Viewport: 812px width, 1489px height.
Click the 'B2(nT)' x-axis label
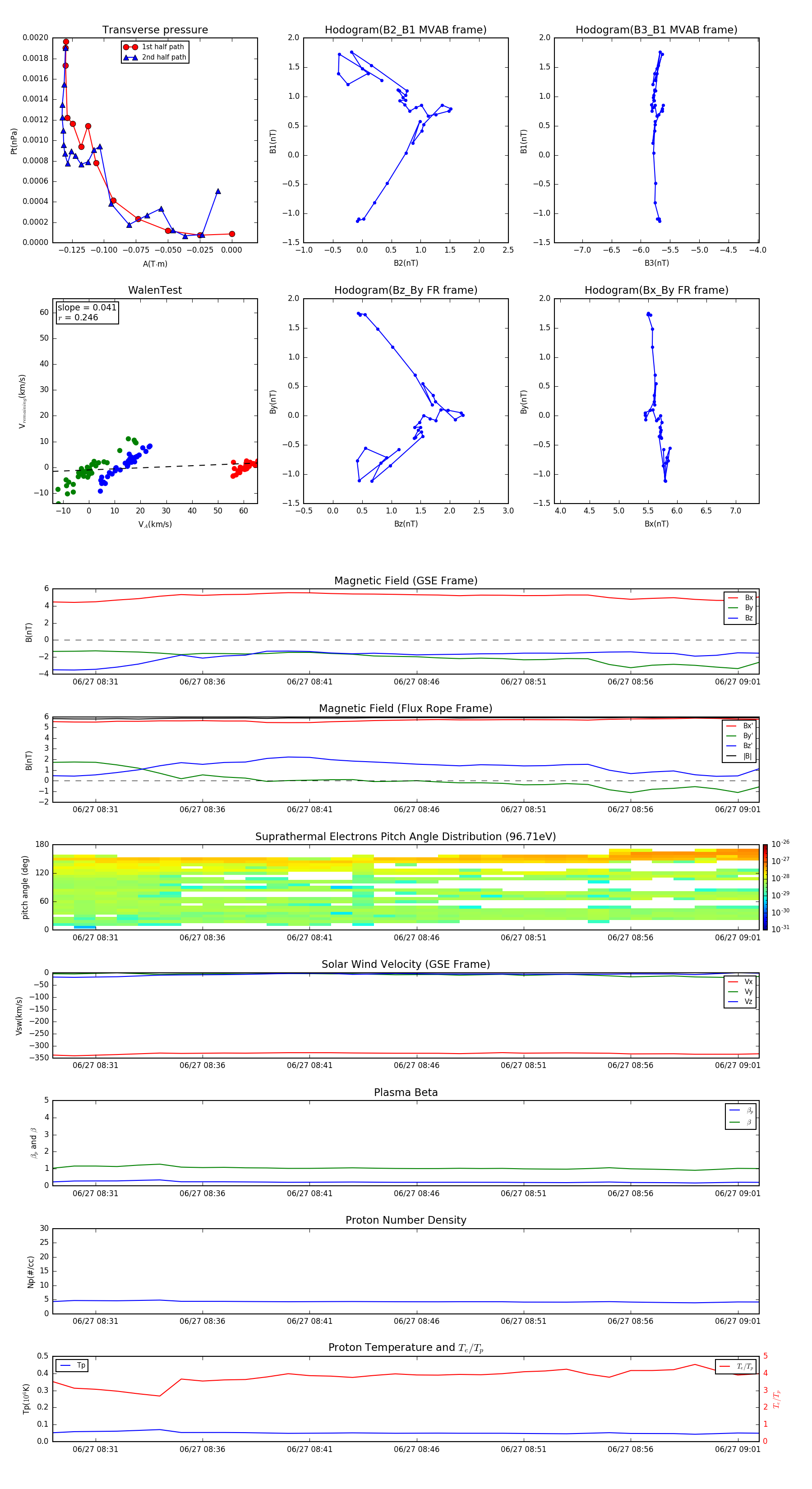(406, 264)
